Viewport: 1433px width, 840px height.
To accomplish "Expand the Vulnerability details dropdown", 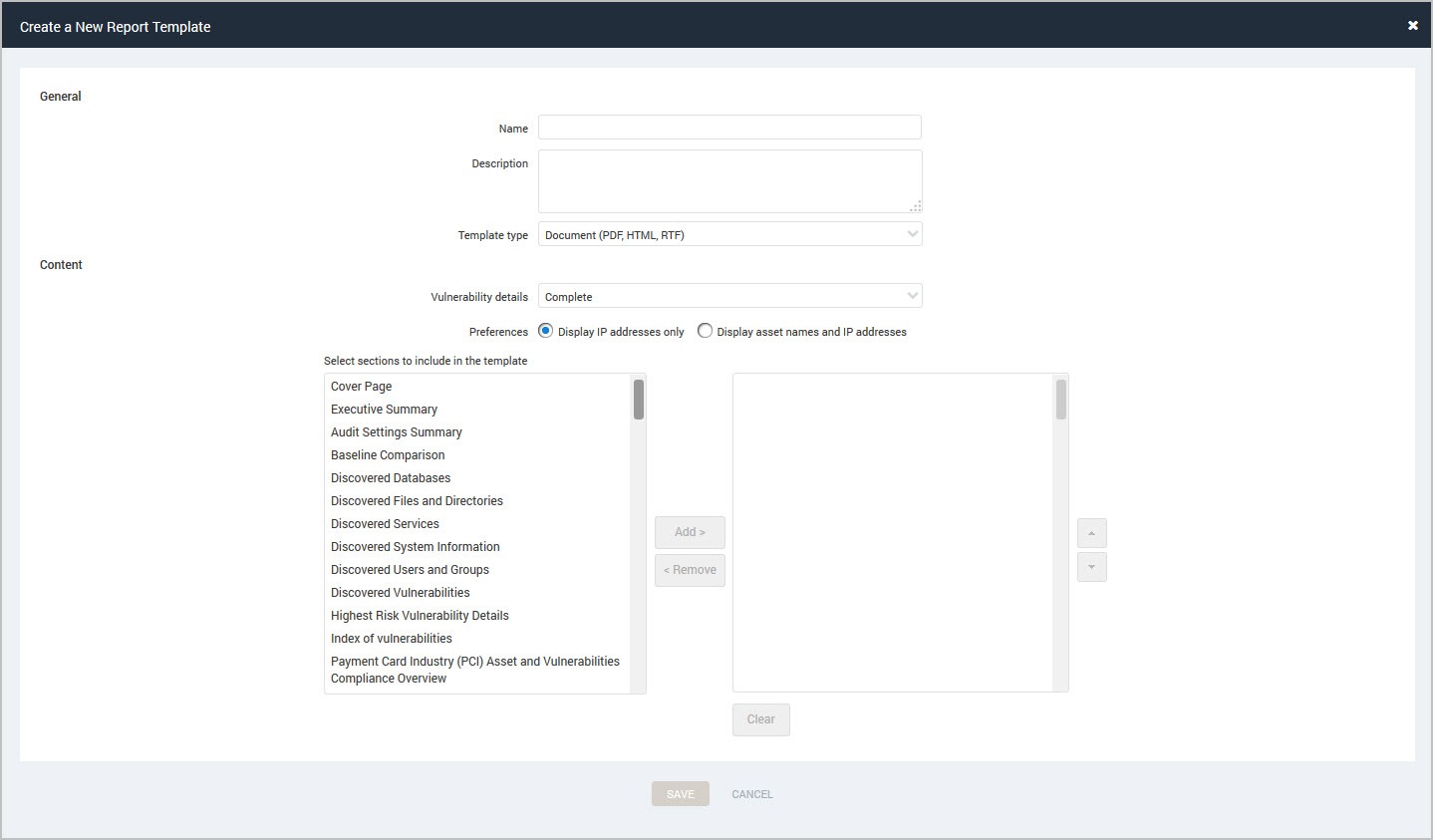I will [729, 296].
